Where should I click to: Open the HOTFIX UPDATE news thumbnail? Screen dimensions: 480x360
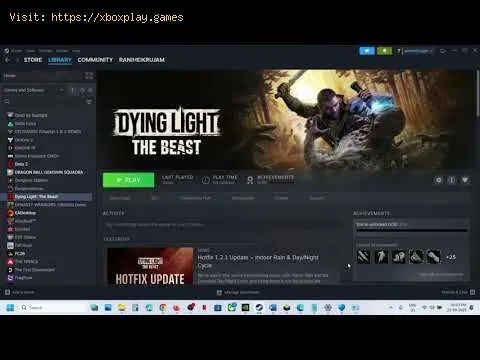pos(150,266)
